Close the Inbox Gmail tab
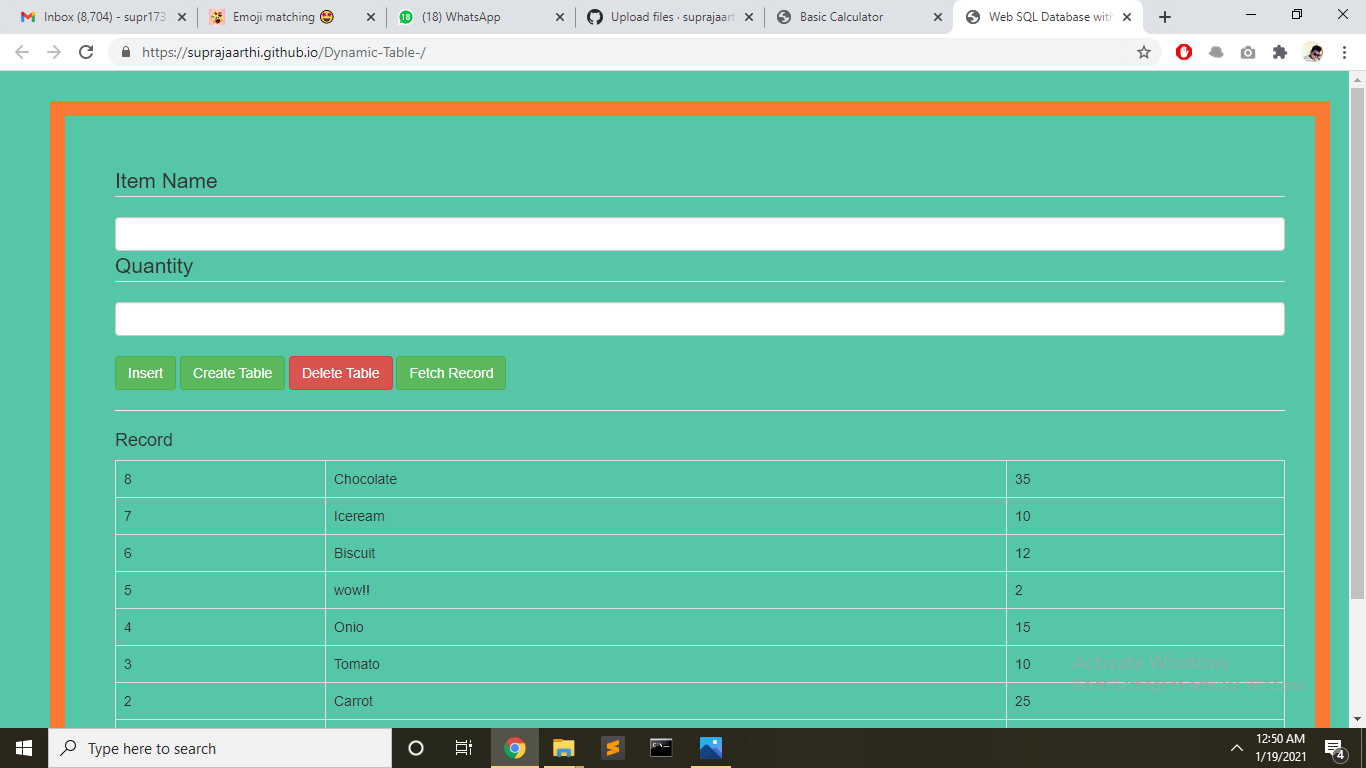 pos(182,17)
